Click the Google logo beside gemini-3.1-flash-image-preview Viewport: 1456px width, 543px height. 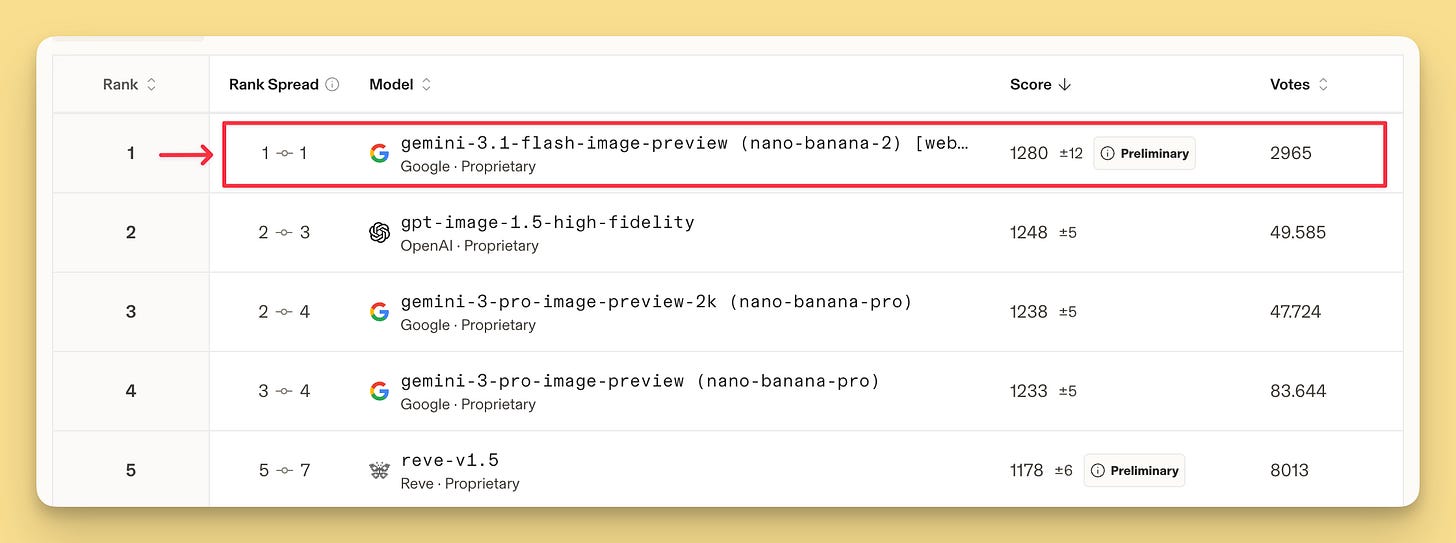[379, 153]
